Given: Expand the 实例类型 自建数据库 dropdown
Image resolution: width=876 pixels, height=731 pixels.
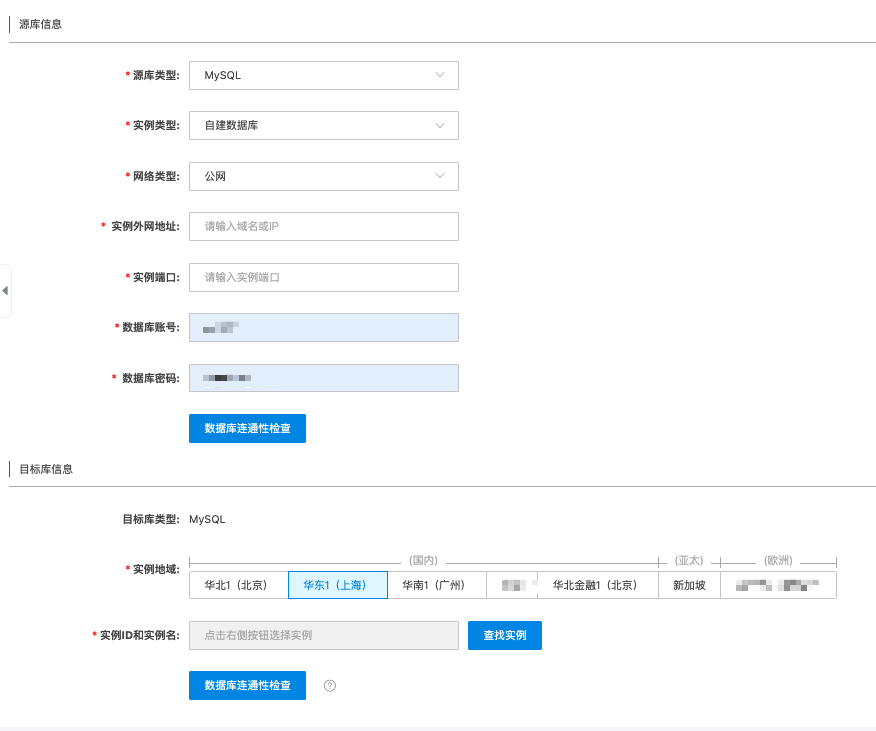Looking at the screenshot, I should tap(323, 126).
